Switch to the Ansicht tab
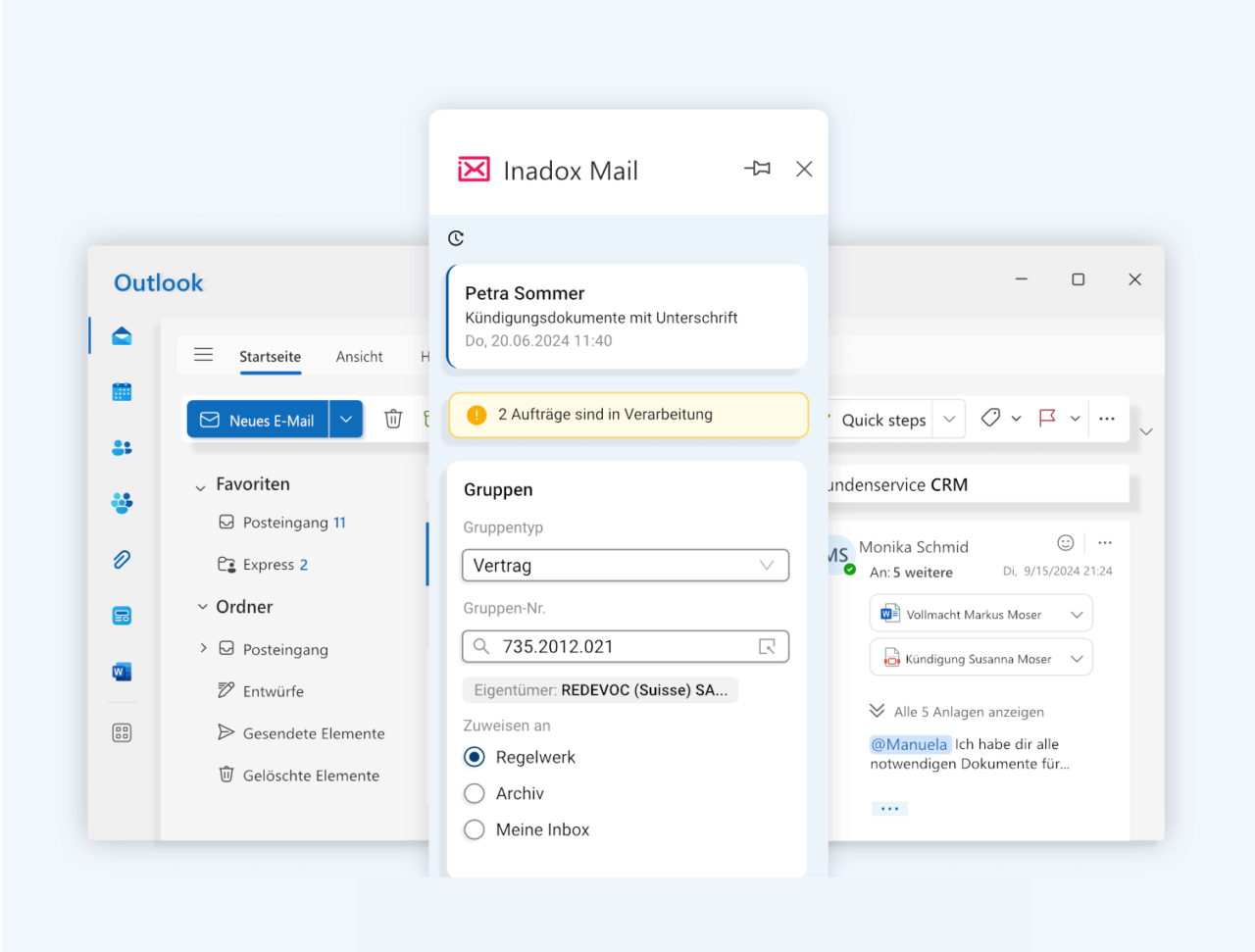1255x952 pixels. (x=359, y=357)
